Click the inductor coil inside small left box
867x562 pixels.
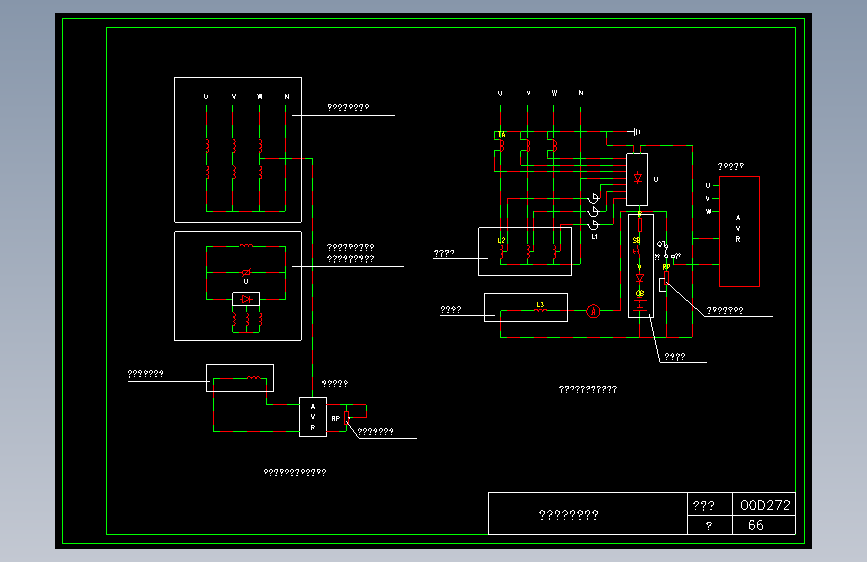254,377
